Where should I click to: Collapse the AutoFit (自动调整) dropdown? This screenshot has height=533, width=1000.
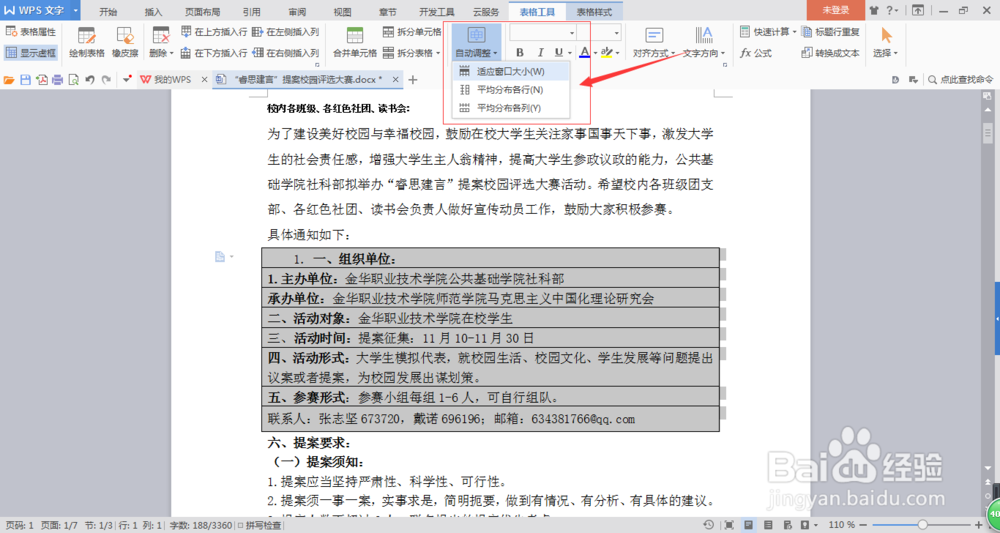coord(476,42)
